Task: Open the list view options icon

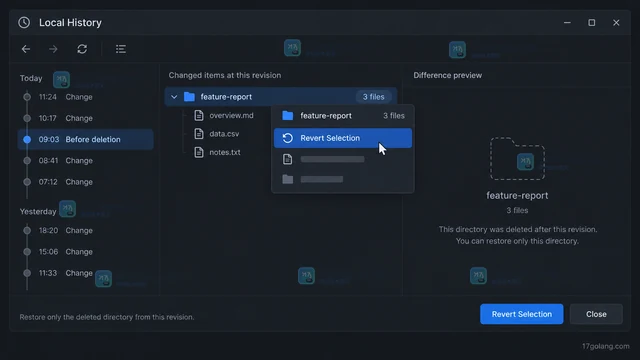Action: [x=120, y=49]
